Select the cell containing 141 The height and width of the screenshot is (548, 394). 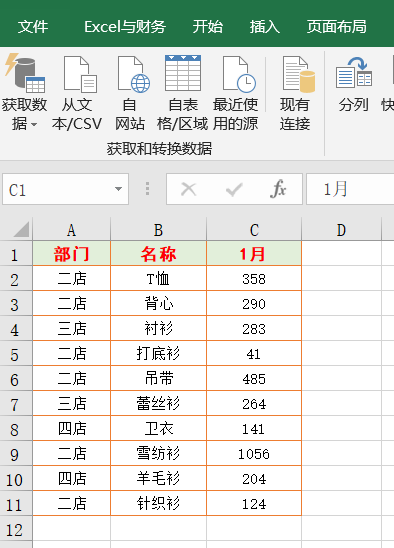click(254, 428)
